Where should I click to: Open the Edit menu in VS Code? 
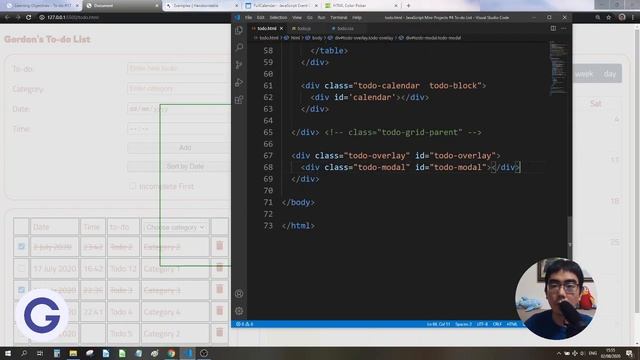point(260,18)
